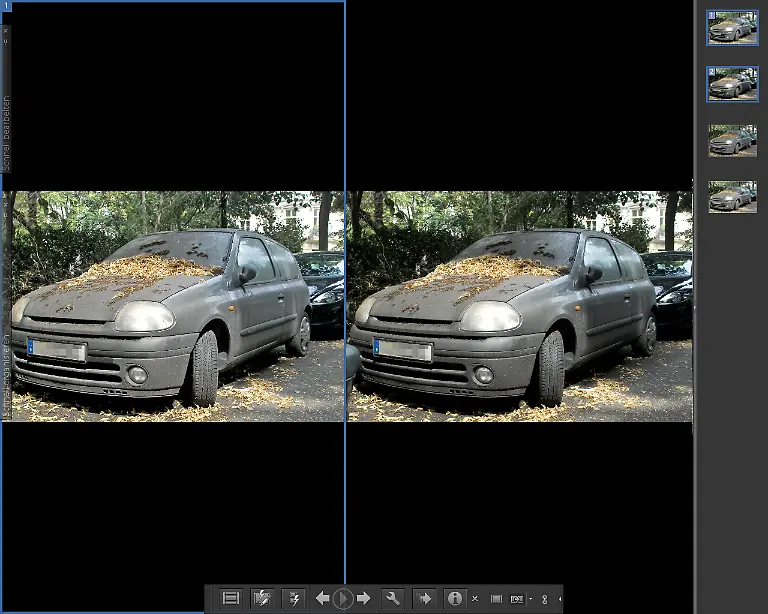Open the wrench fix tools icon

pos(393,598)
